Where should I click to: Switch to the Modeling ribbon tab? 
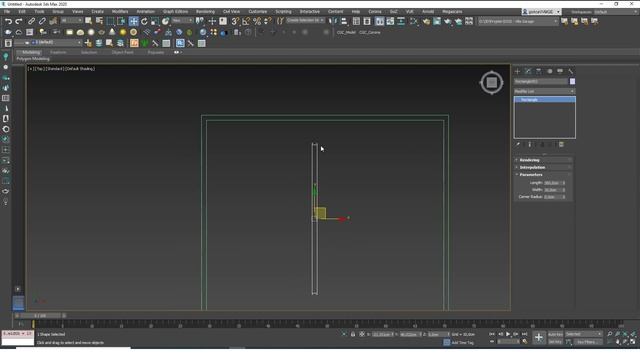coord(31,52)
